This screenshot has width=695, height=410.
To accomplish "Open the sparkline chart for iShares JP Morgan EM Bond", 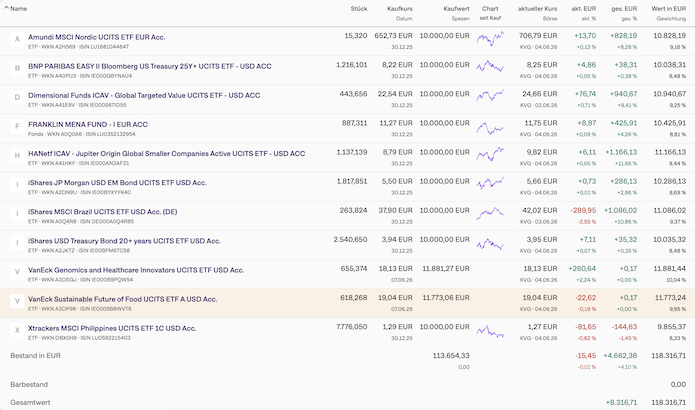I will click(x=490, y=183).
